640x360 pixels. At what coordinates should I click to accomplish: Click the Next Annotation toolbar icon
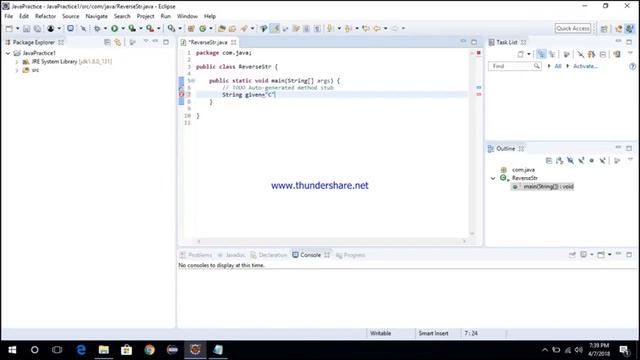click(330, 29)
